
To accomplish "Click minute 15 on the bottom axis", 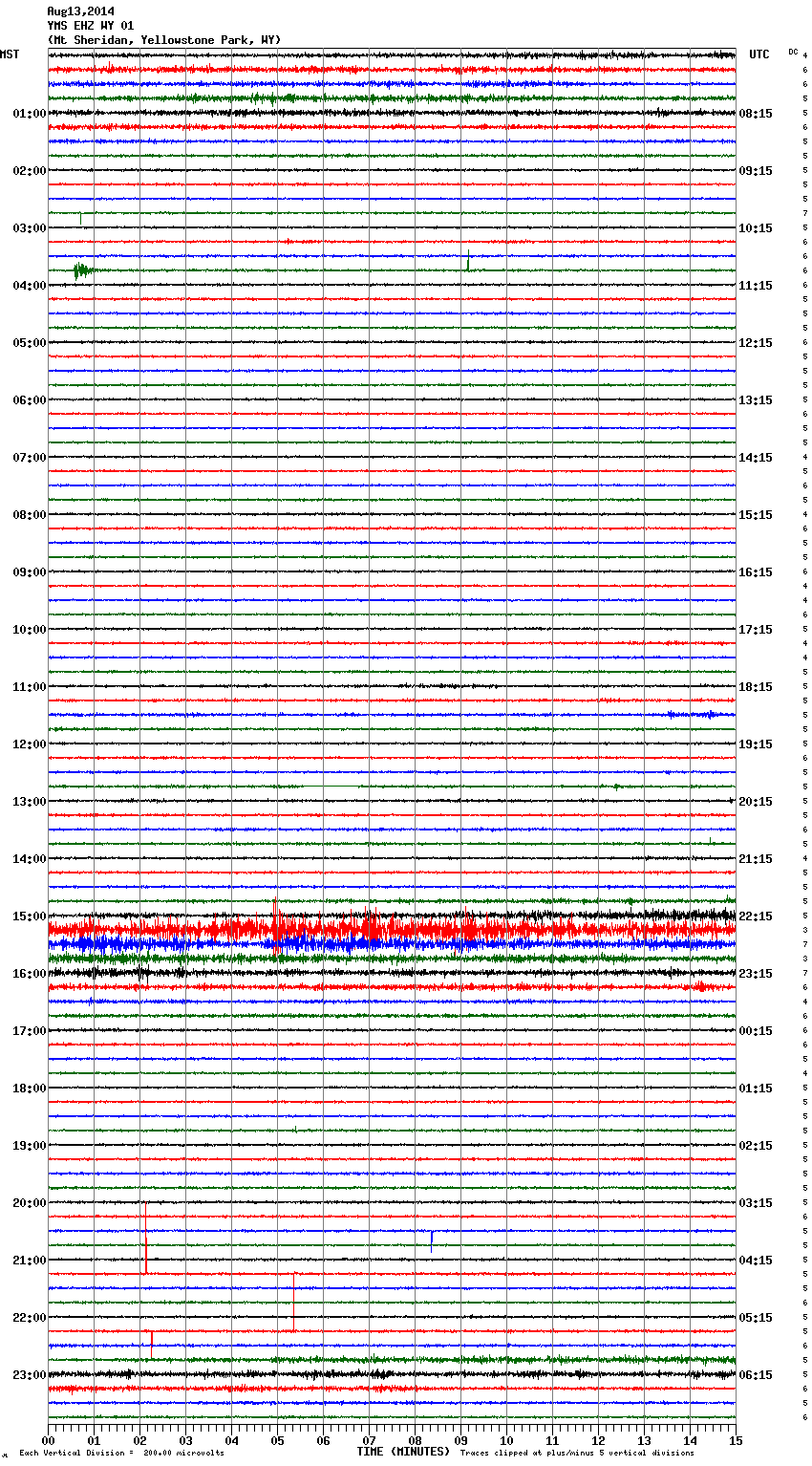I will [x=736, y=1441].
